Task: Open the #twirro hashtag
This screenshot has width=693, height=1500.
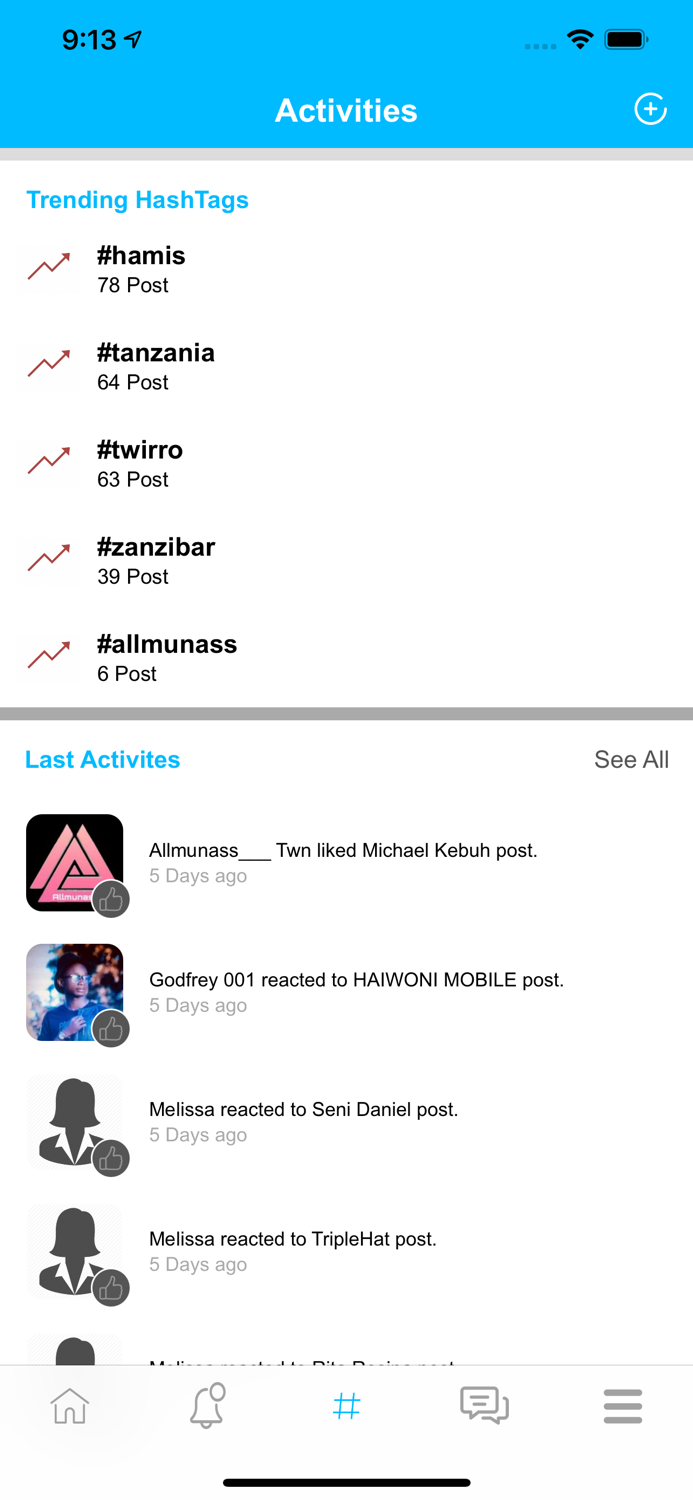Action: coord(140,450)
